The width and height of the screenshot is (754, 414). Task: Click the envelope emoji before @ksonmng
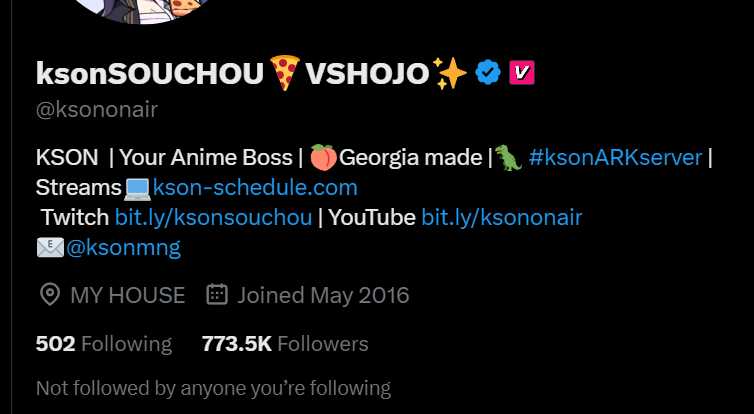pos(50,248)
